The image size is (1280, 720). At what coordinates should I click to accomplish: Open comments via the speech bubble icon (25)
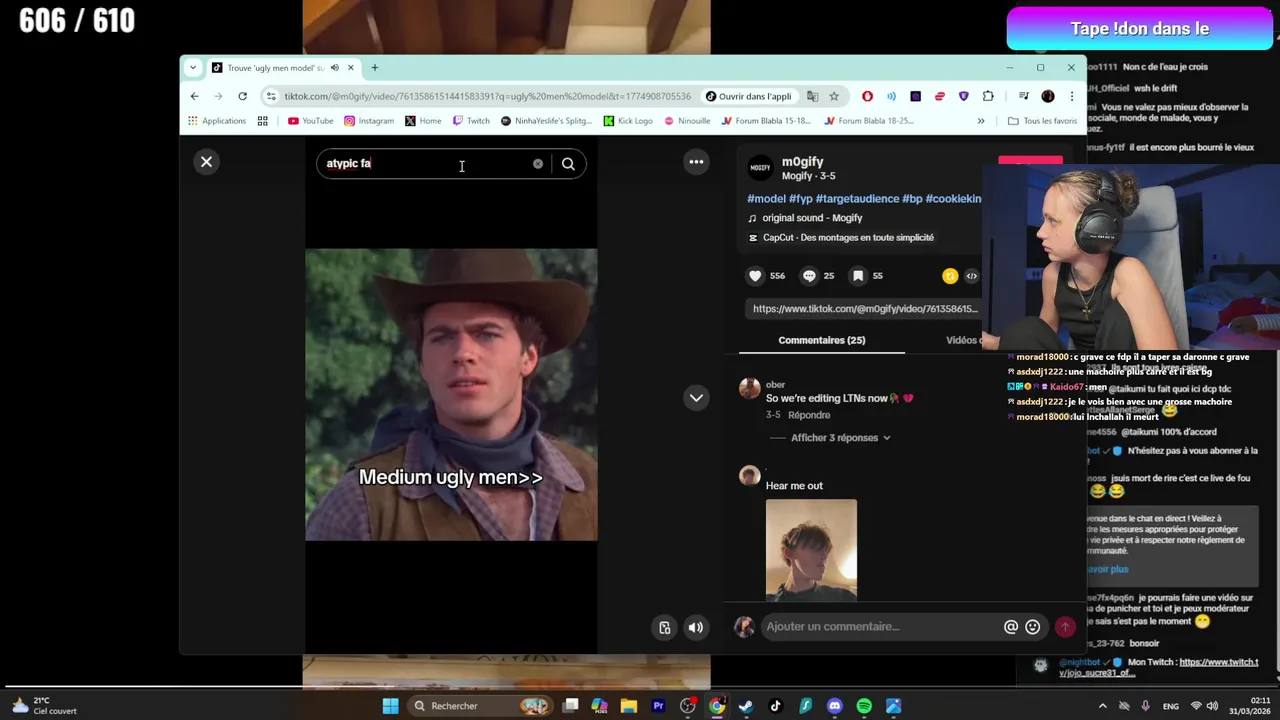[x=809, y=276]
